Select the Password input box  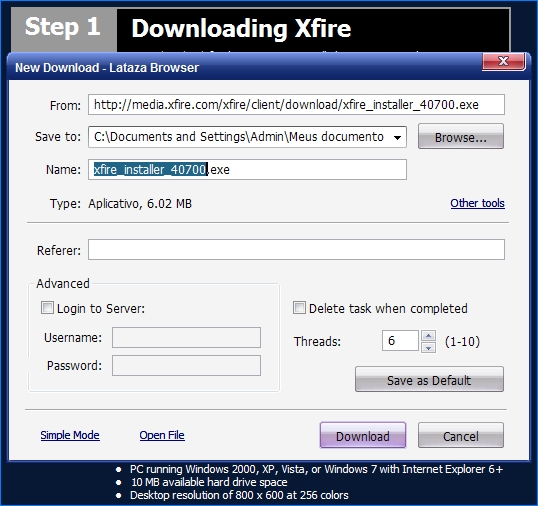[x=186, y=366]
